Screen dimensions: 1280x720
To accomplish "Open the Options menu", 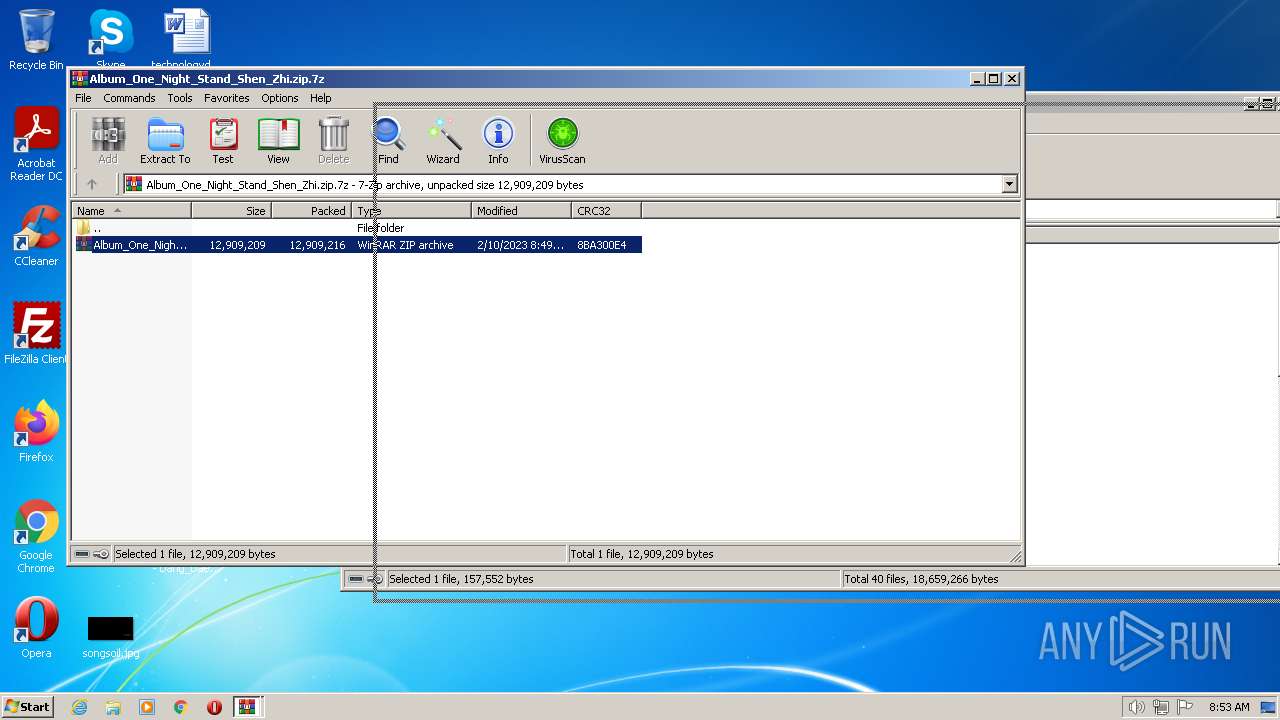I will tap(280, 98).
